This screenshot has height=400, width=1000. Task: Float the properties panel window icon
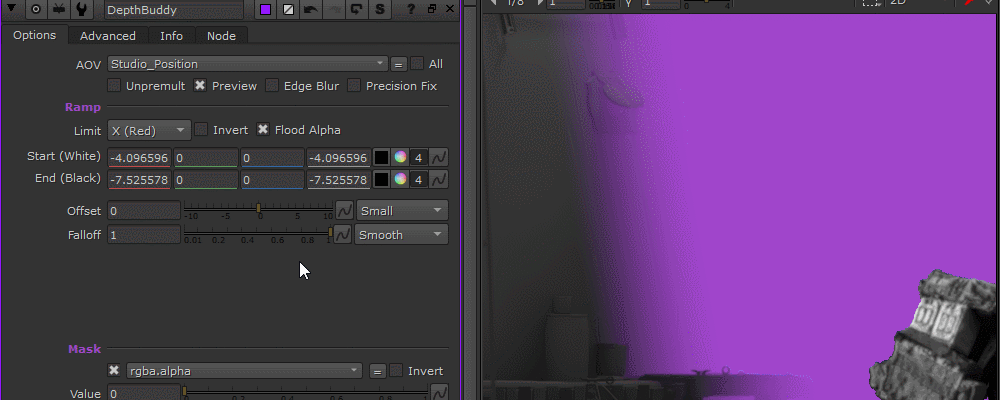tap(432, 9)
